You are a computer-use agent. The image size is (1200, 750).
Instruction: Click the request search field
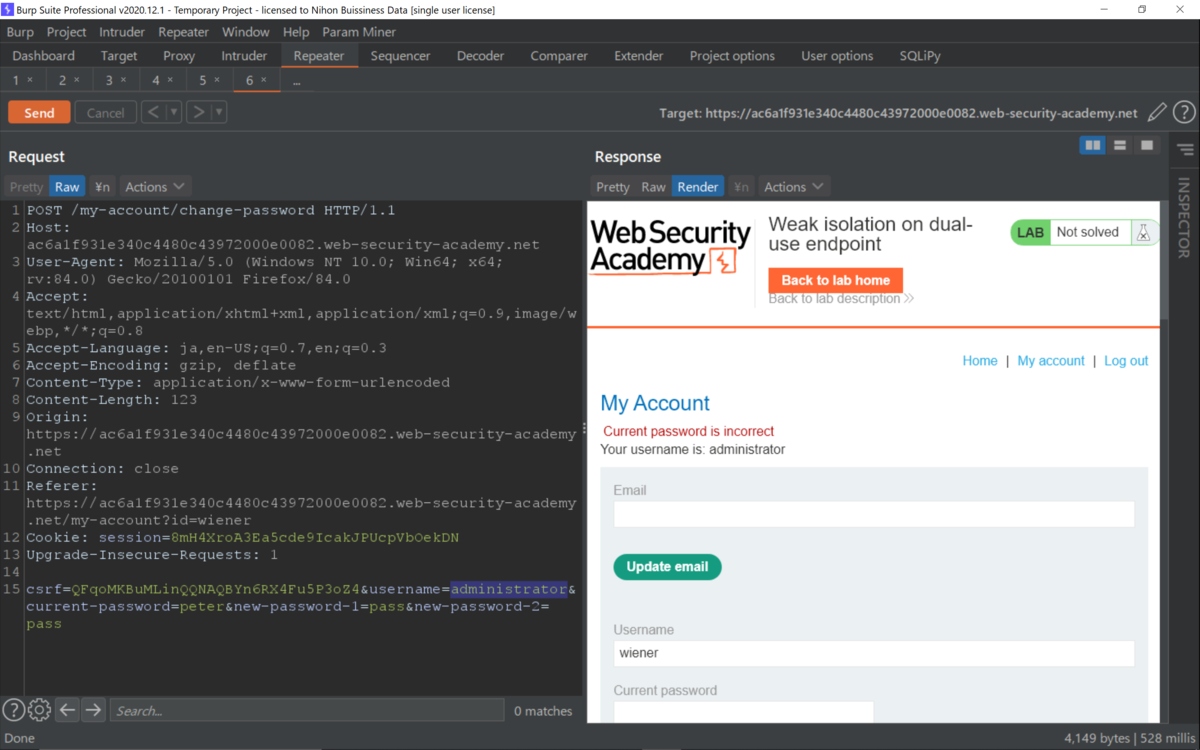point(307,710)
